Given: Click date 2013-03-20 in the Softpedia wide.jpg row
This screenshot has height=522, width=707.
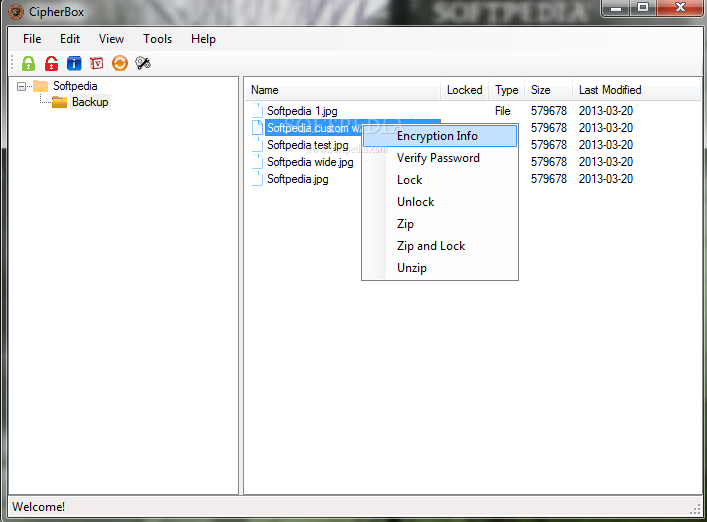Looking at the screenshot, I should coord(606,162).
